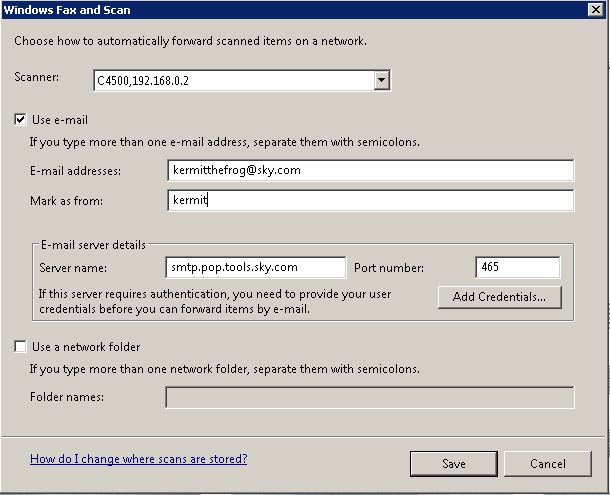Click the E-mail server details group label
This screenshot has height=495, width=610.
point(93,245)
